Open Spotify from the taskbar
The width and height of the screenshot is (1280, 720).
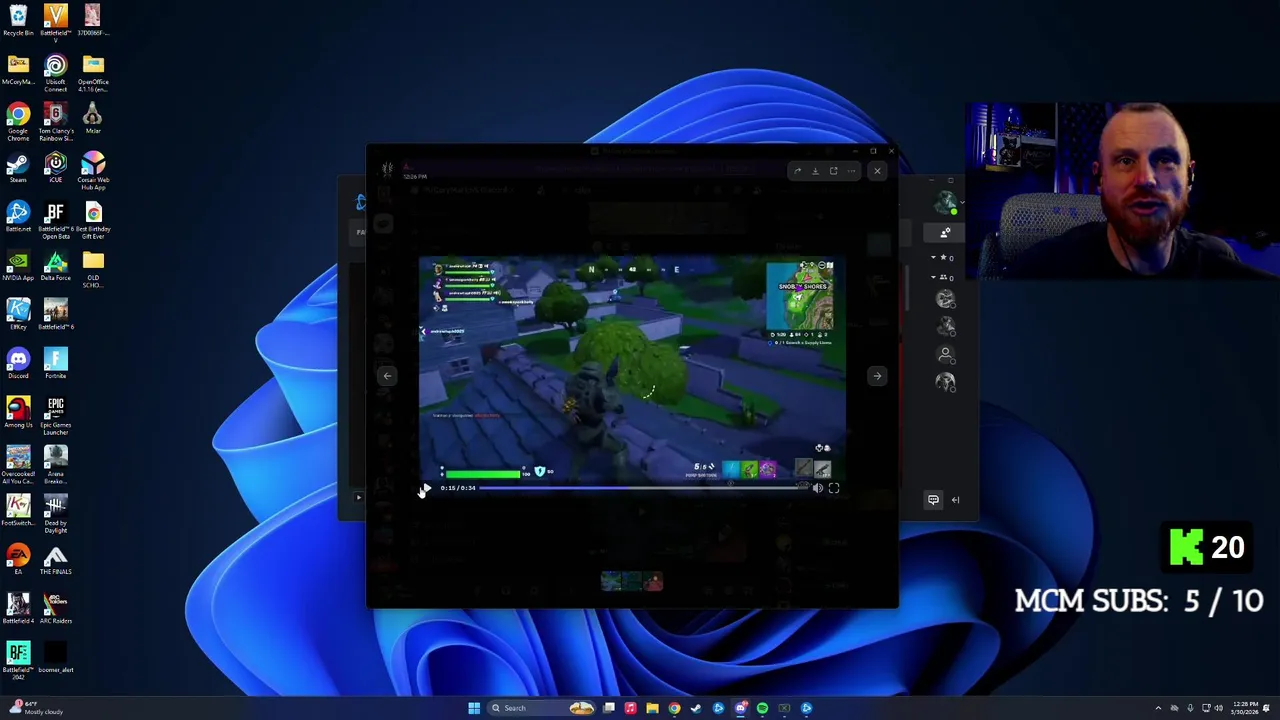pyautogui.click(x=762, y=708)
